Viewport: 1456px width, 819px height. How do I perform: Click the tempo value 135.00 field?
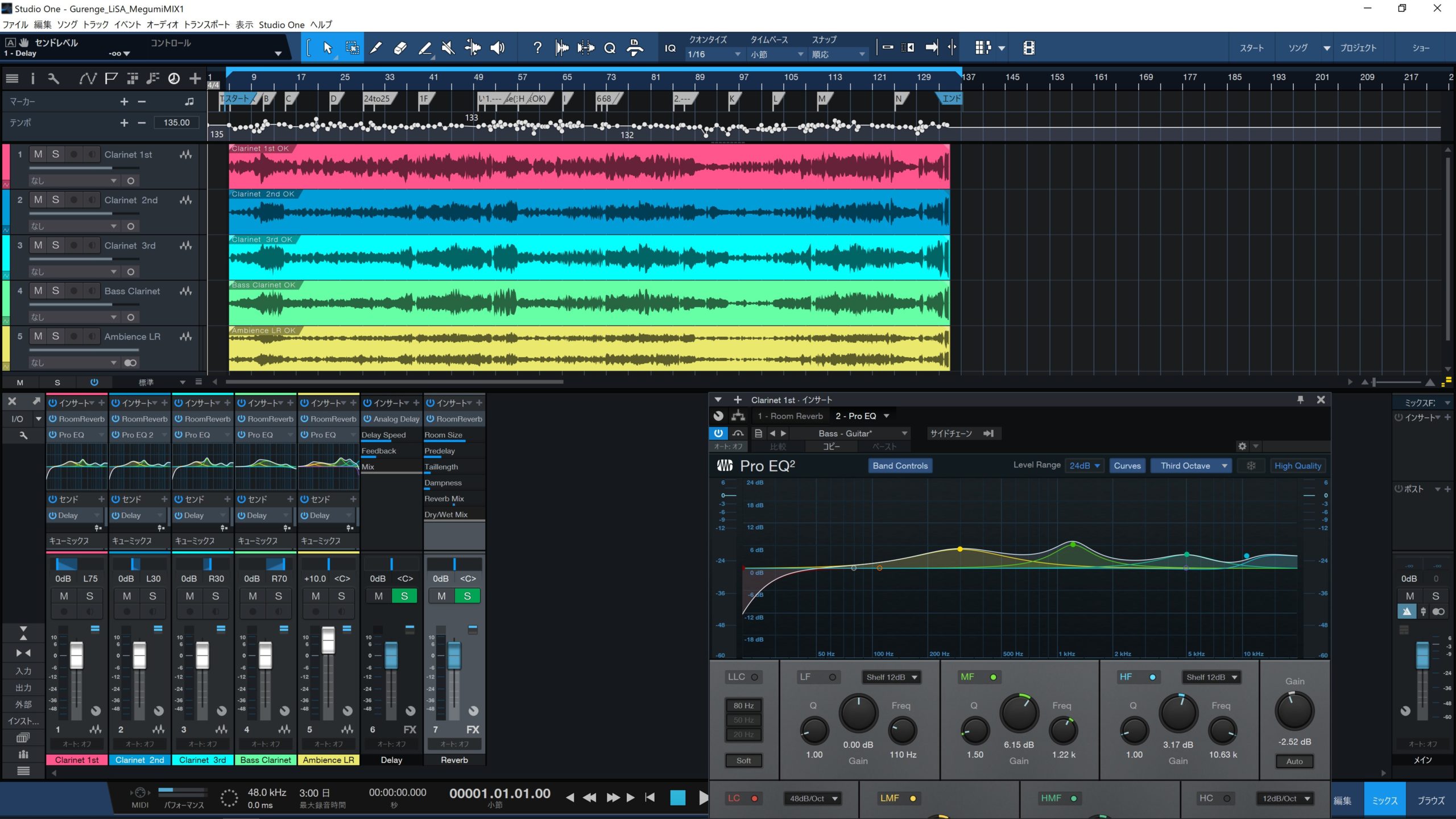(177, 122)
